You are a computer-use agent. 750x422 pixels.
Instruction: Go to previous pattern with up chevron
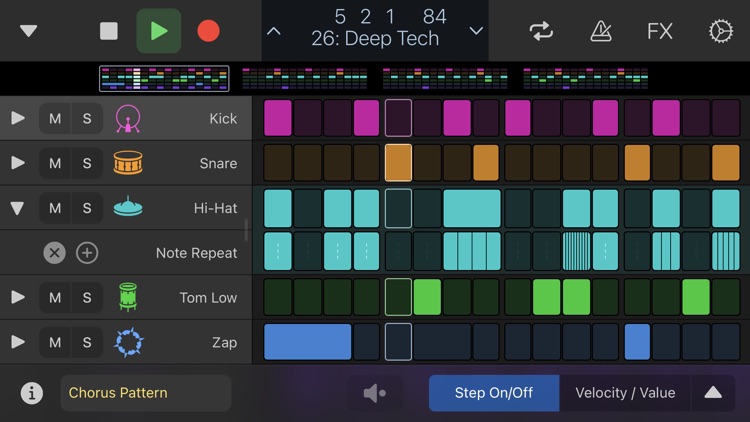(274, 31)
